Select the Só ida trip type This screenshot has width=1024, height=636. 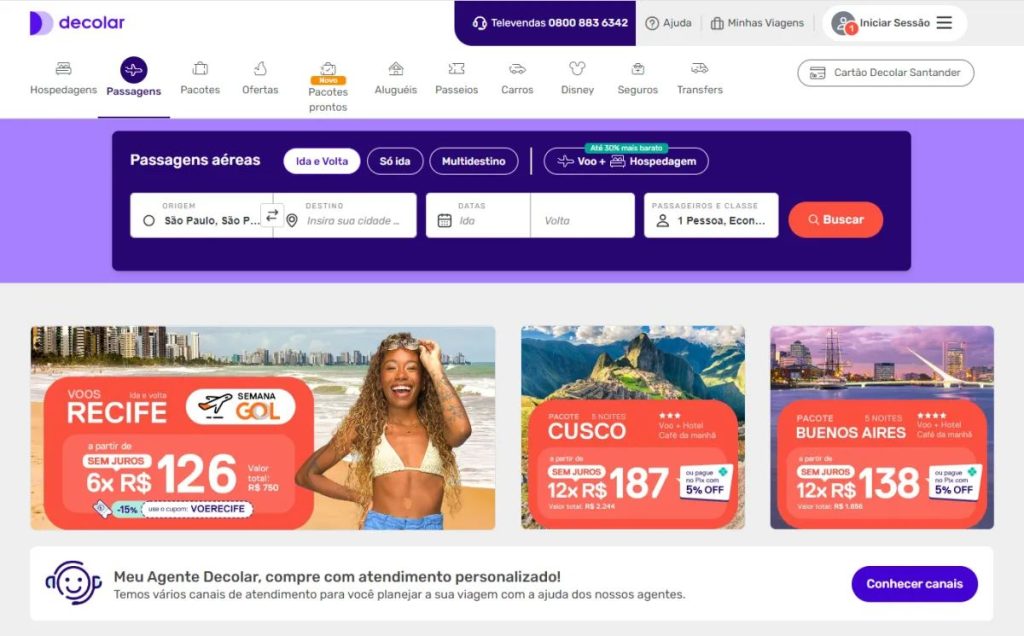pos(395,161)
